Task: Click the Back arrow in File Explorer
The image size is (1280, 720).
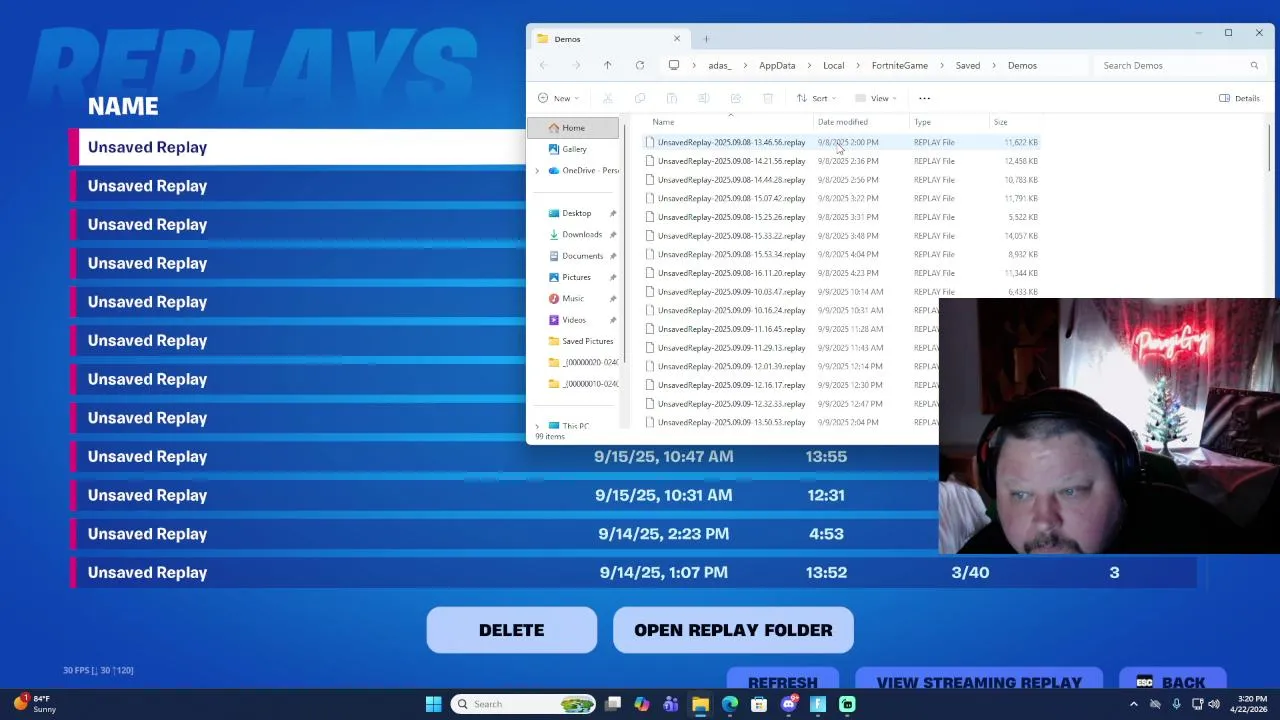Action: click(543, 66)
